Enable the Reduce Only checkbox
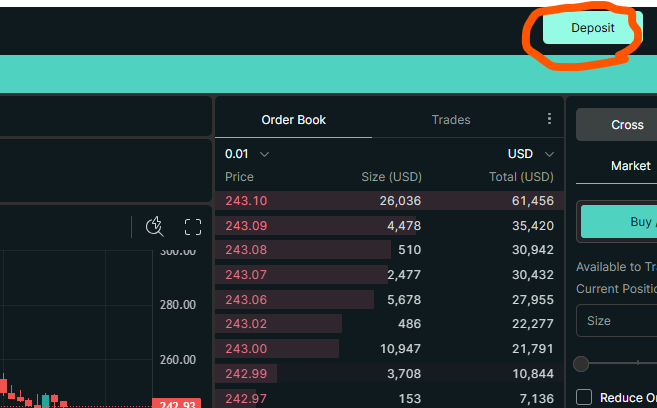 tap(584, 397)
